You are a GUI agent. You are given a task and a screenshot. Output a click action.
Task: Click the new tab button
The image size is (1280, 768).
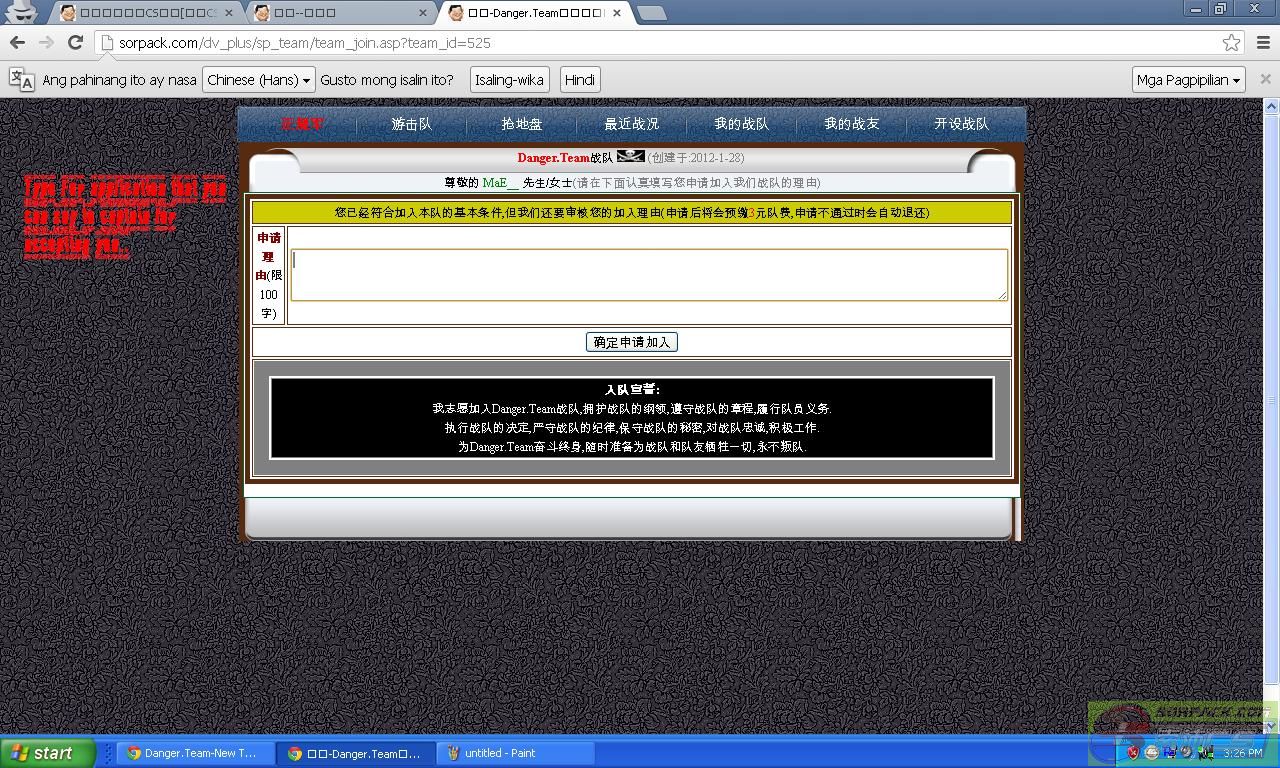(651, 13)
